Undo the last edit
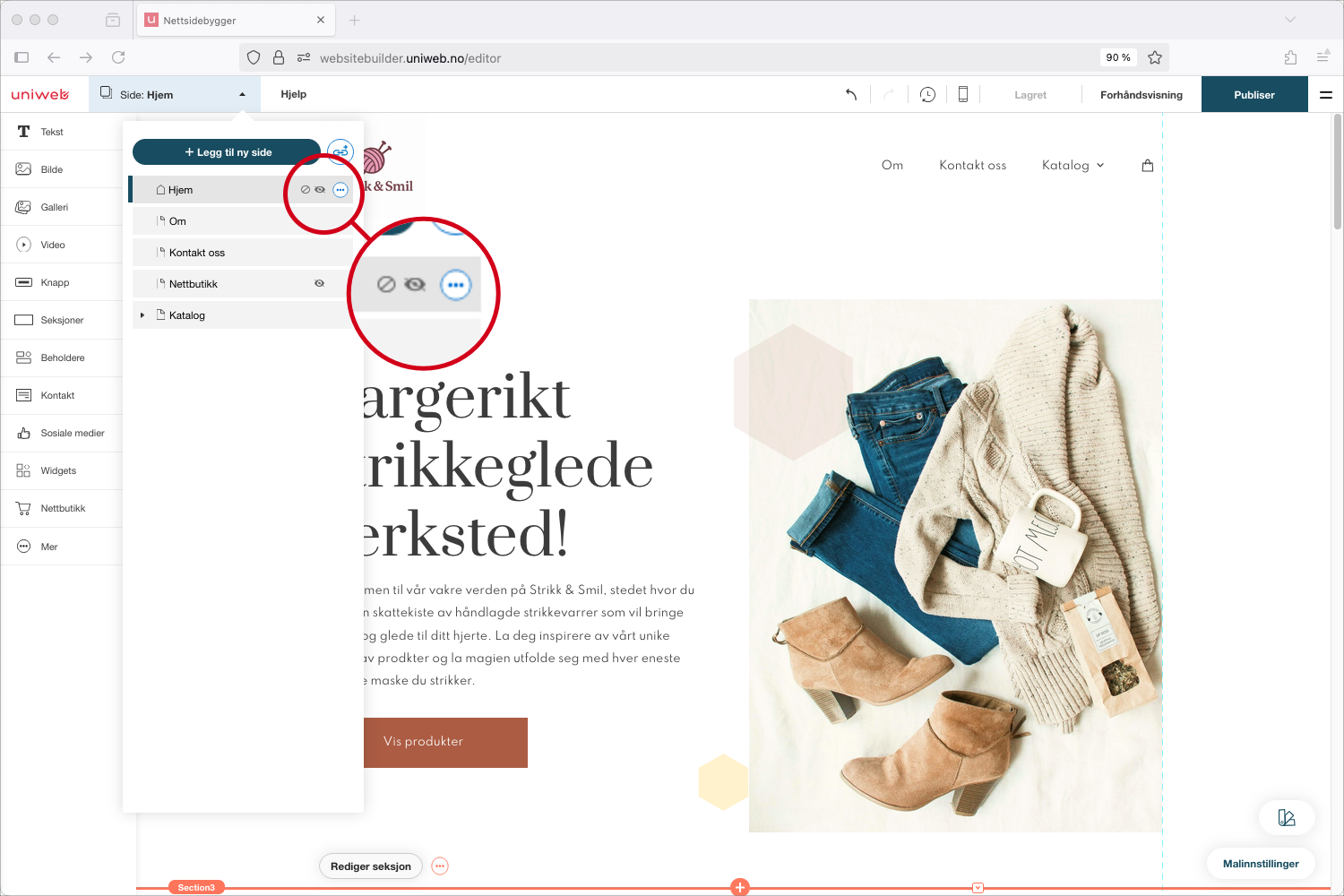This screenshot has height=896, width=1344. click(851, 94)
